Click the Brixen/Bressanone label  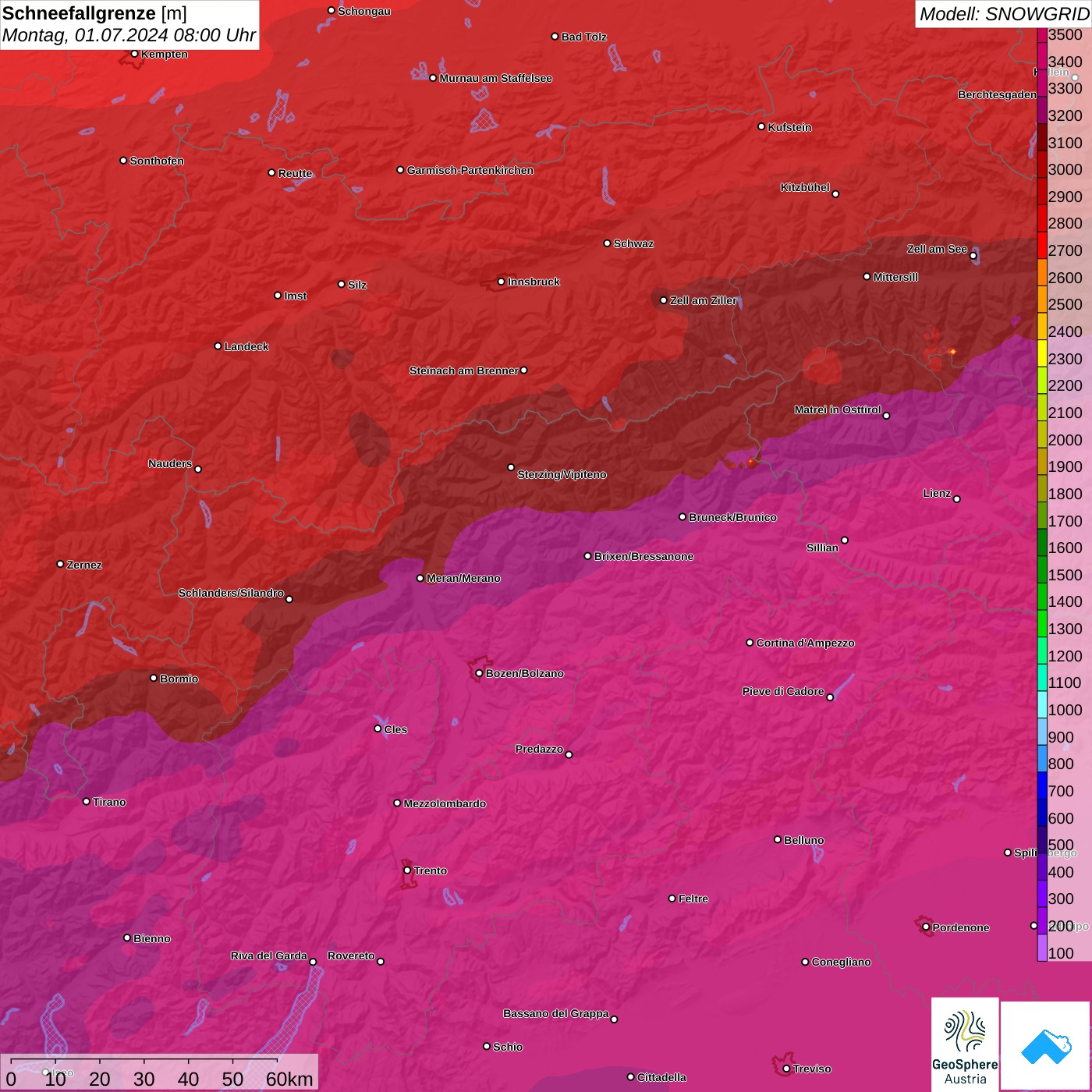(644, 556)
